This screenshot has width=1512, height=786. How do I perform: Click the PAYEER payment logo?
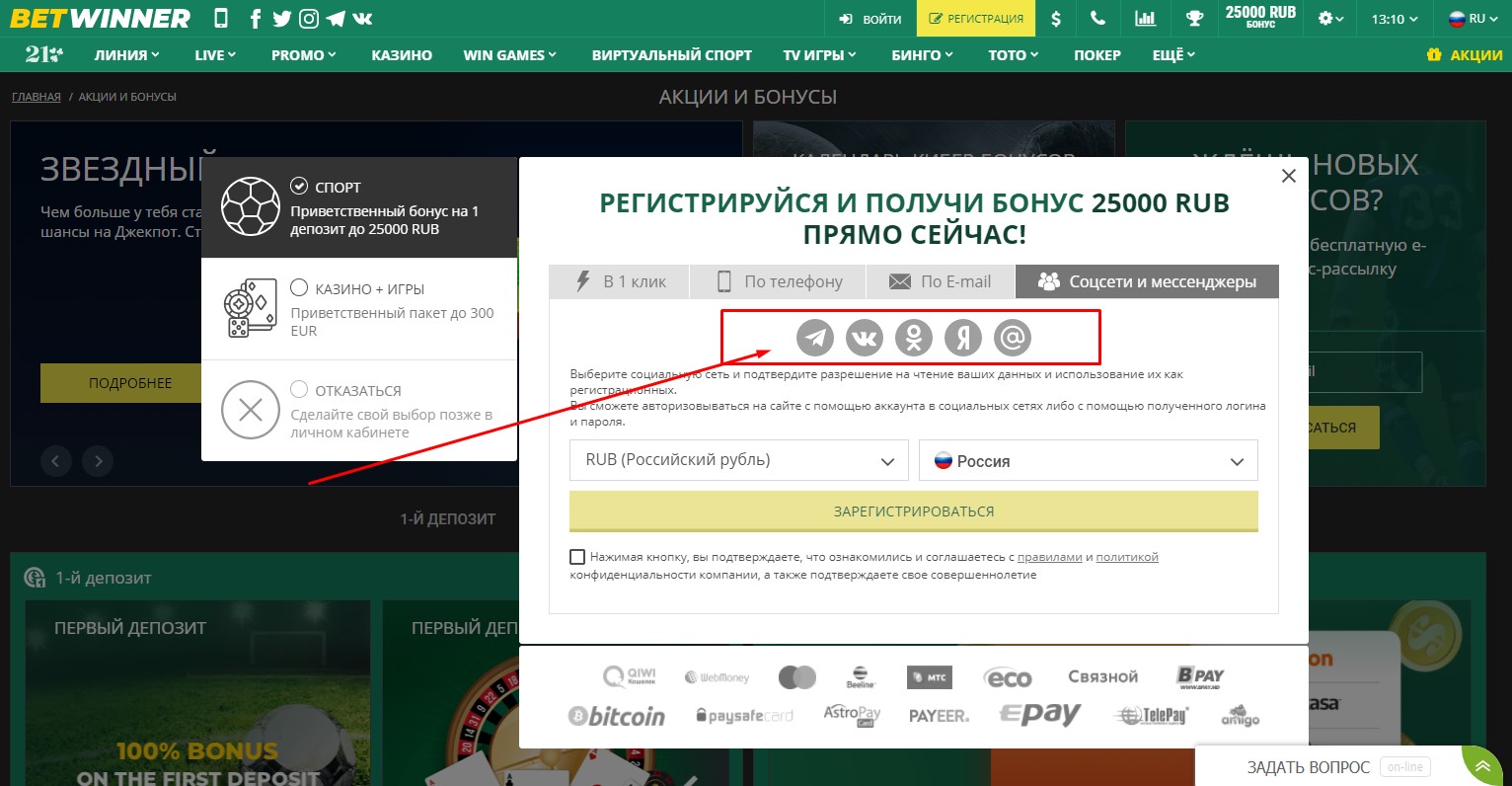pos(939,716)
